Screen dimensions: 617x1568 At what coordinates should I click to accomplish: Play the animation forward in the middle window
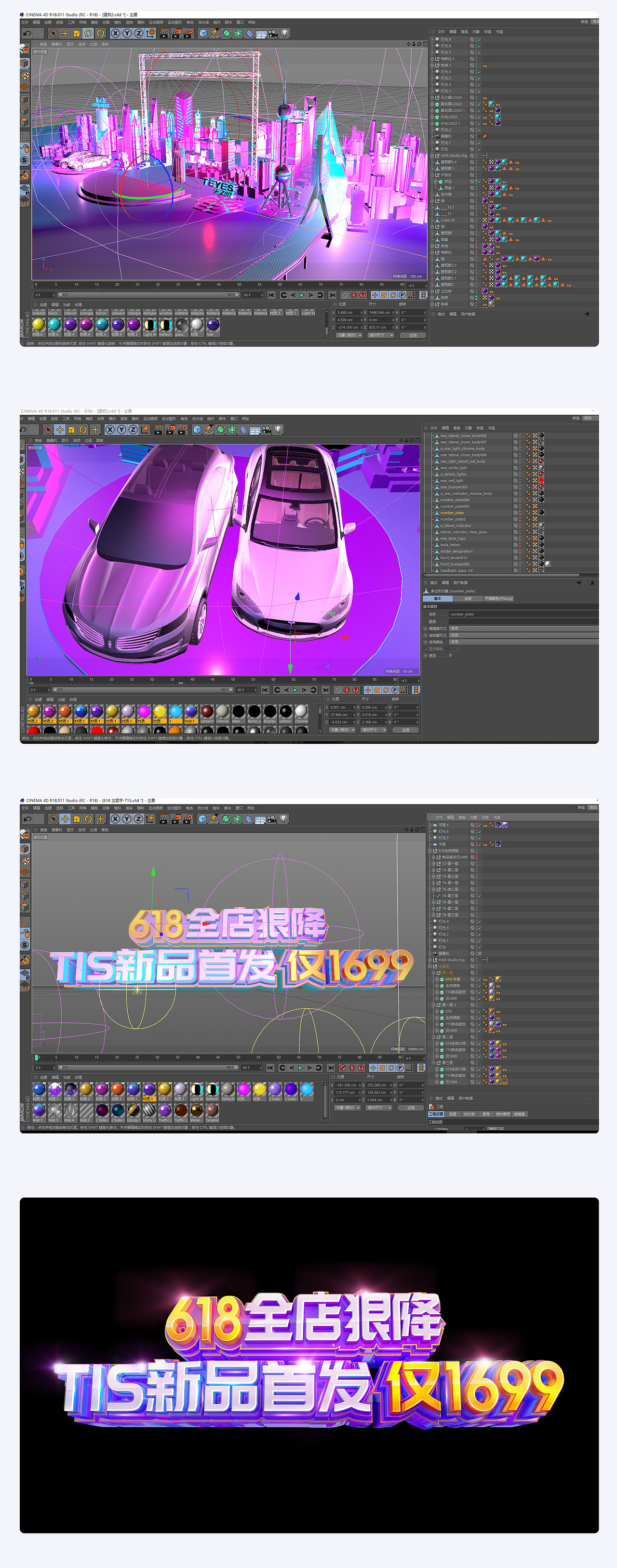(x=295, y=690)
